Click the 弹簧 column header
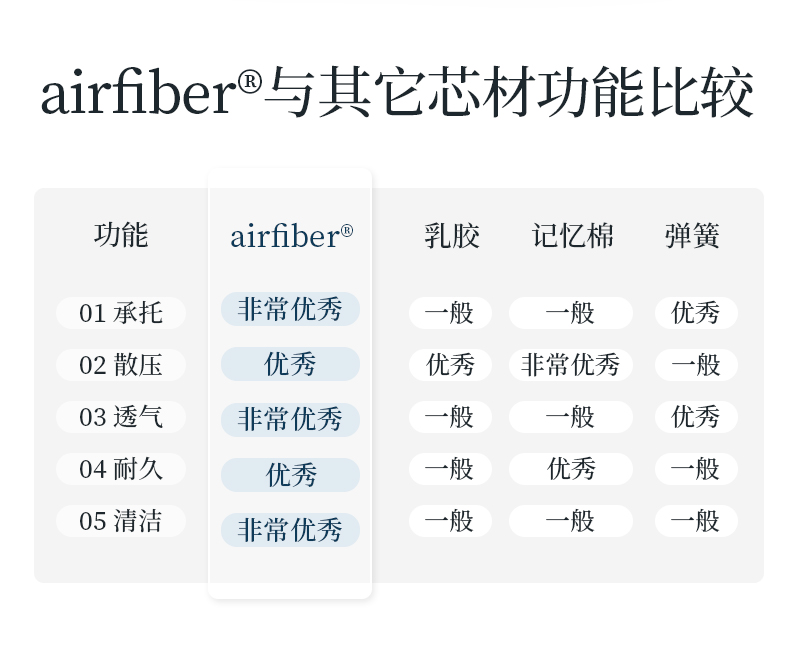This screenshot has width=790, height=656. (692, 236)
